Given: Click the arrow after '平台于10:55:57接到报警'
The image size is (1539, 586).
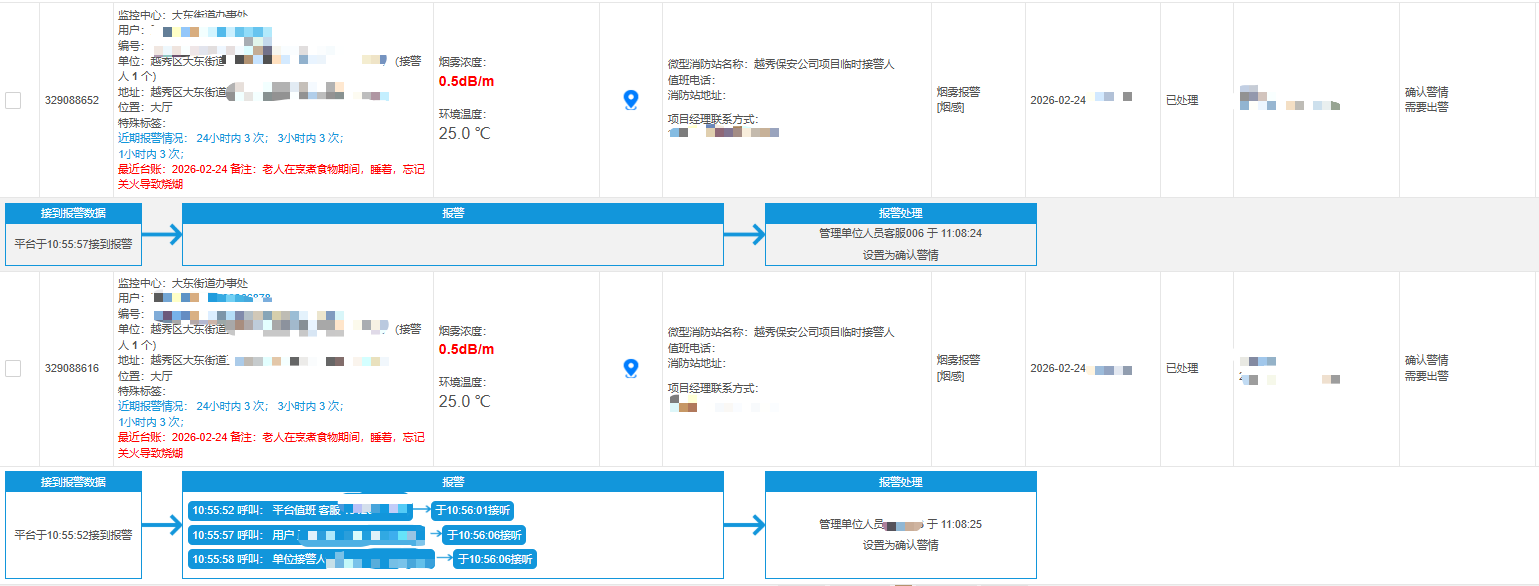Looking at the screenshot, I should [x=161, y=236].
